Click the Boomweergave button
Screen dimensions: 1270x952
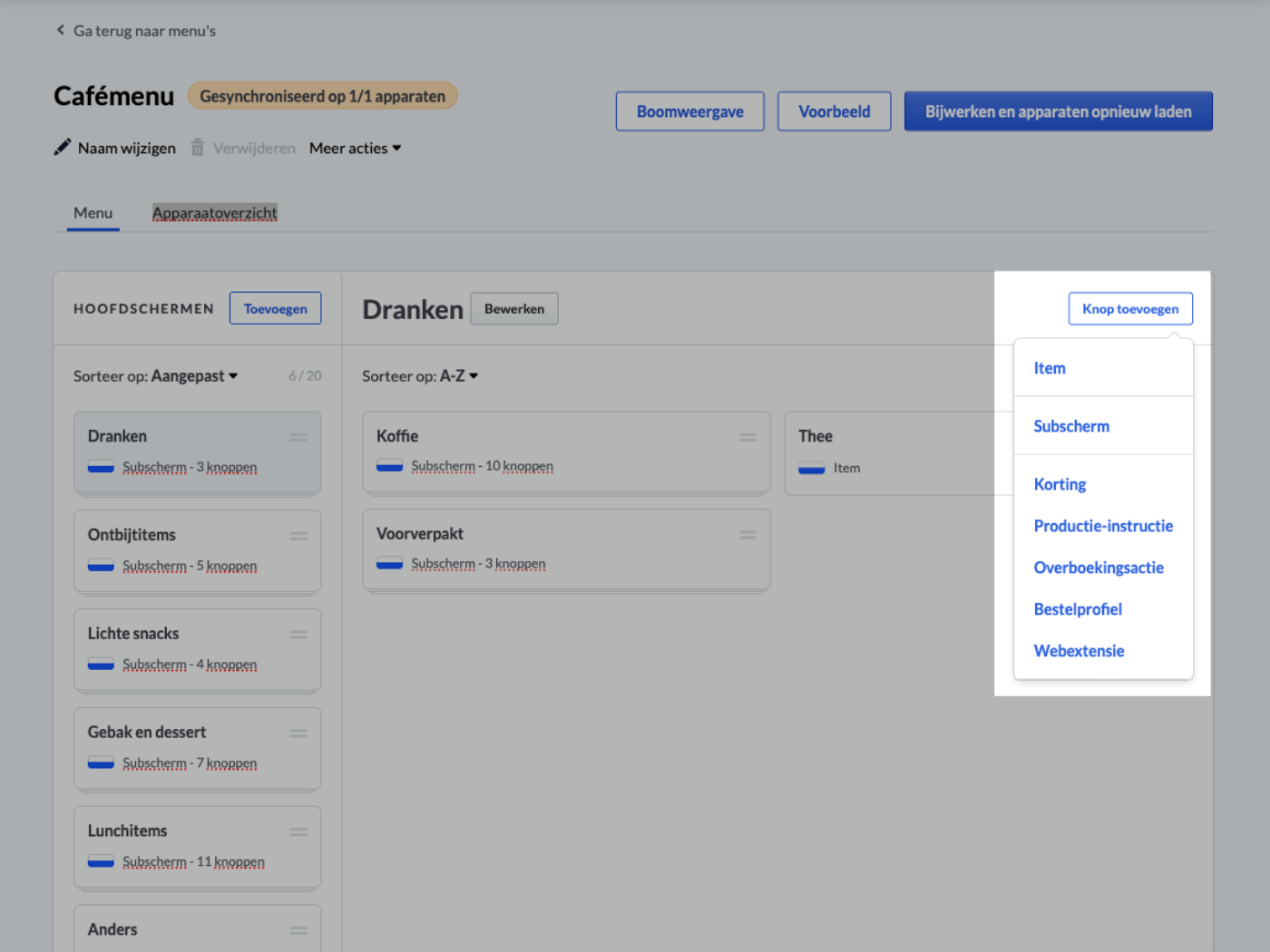(x=690, y=112)
